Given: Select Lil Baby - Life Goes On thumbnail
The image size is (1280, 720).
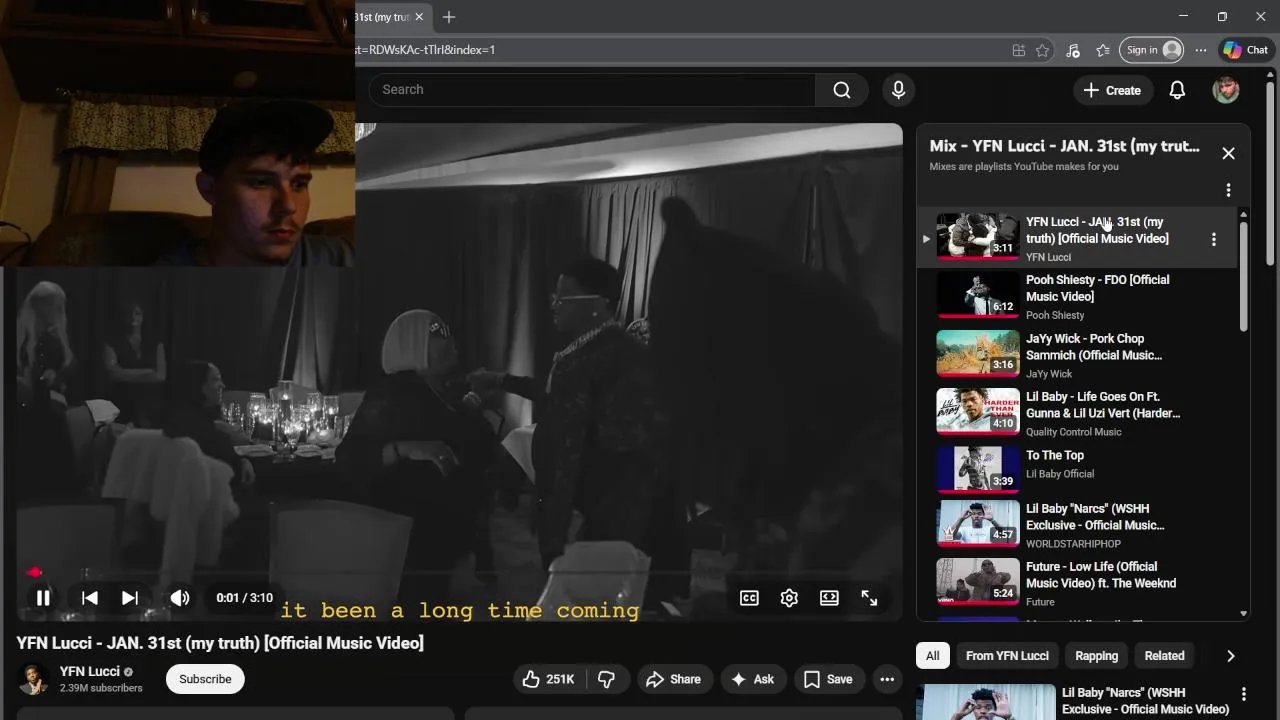Looking at the screenshot, I should 977,411.
